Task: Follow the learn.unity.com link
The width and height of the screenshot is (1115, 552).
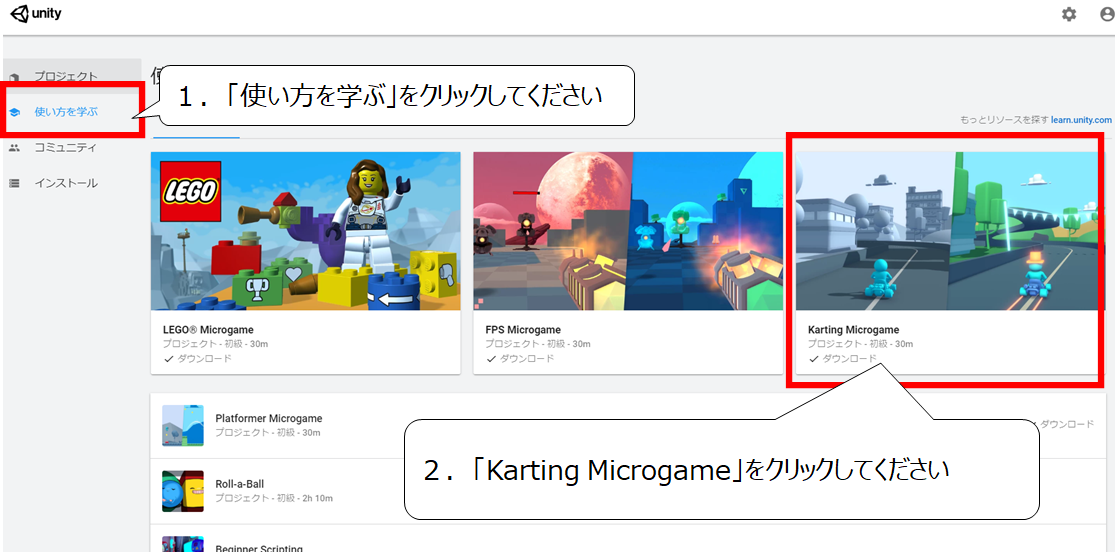Action: click(x=1082, y=120)
